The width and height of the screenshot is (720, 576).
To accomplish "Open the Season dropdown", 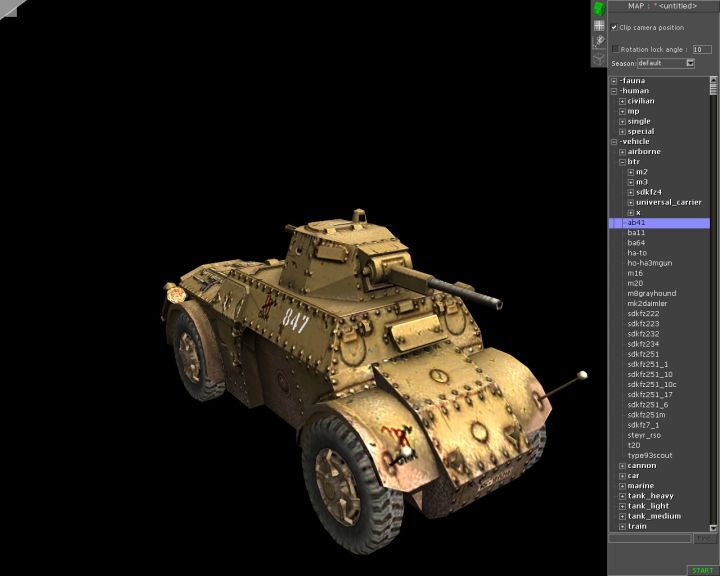I will (690, 63).
